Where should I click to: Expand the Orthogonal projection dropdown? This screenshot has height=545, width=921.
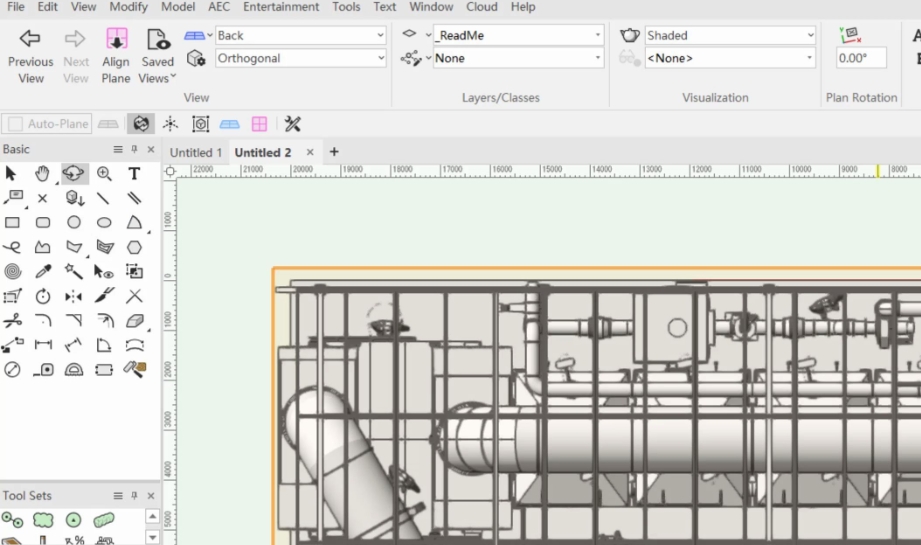tap(300, 58)
